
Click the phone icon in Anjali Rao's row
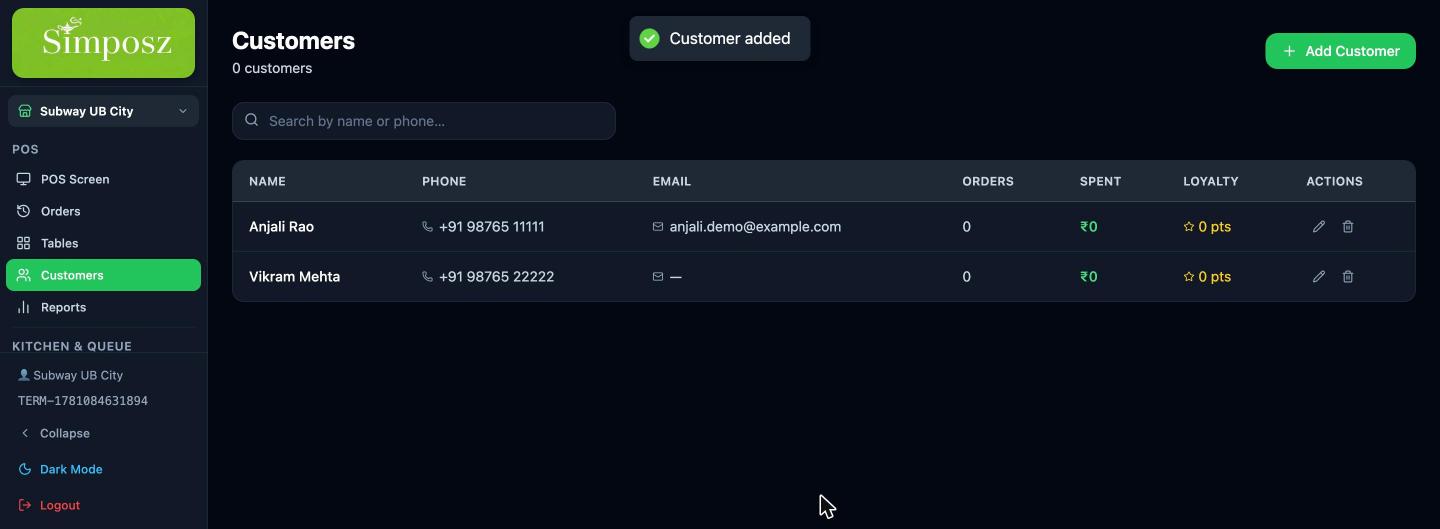click(428, 227)
